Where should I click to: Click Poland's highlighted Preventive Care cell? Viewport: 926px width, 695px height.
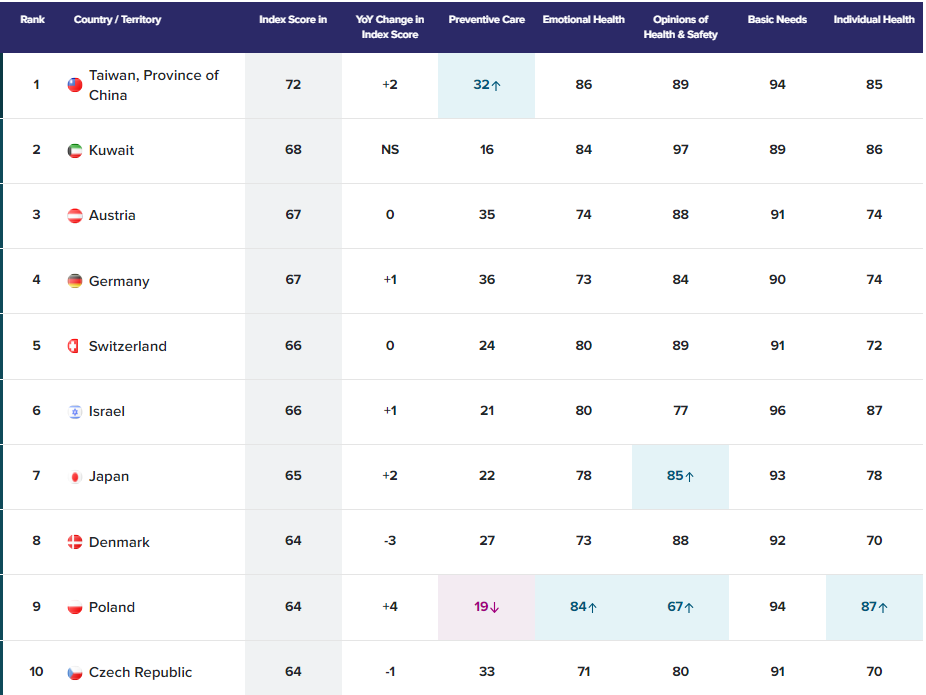click(x=486, y=607)
